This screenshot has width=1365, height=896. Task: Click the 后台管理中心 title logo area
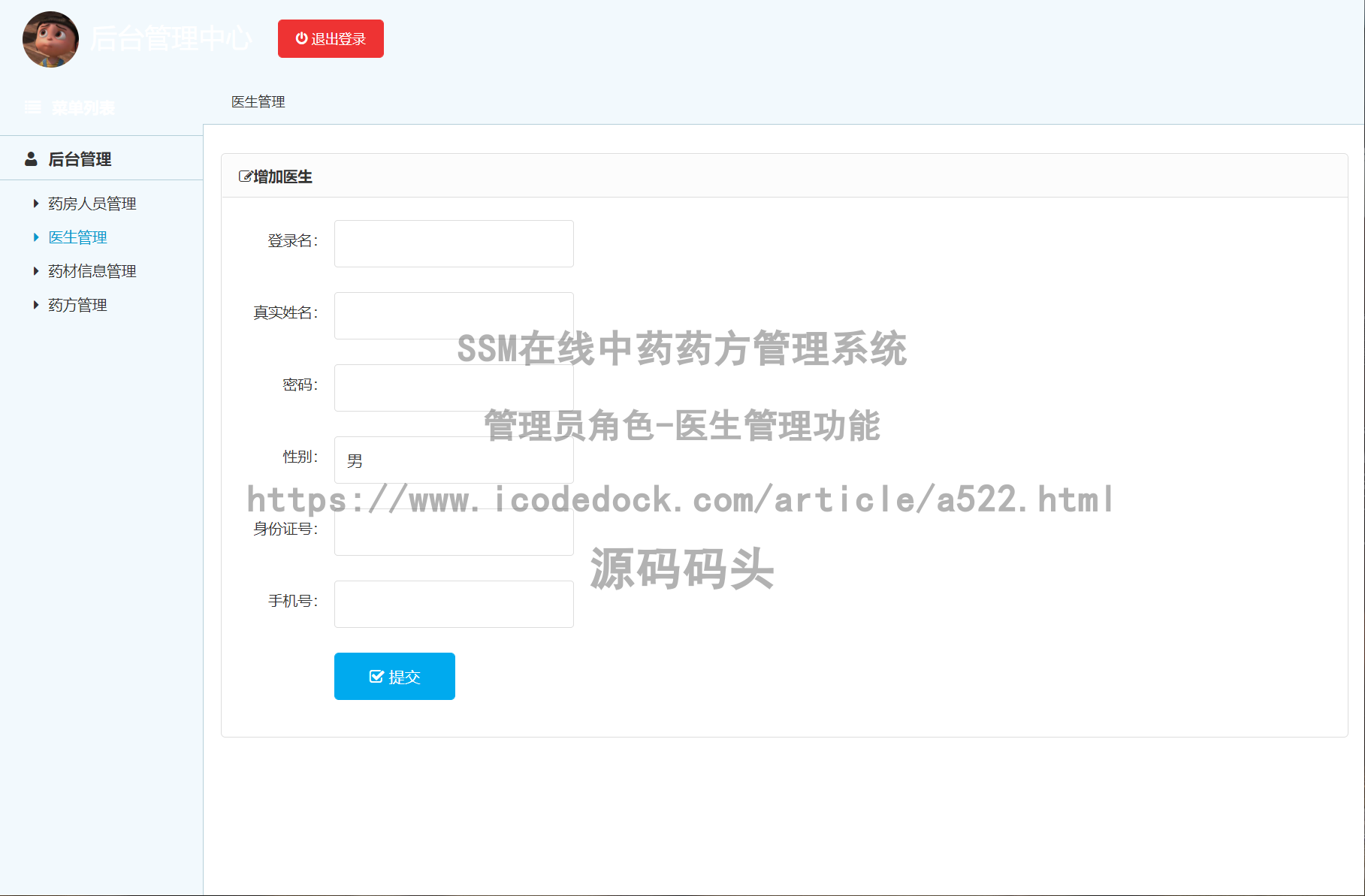[x=171, y=39]
